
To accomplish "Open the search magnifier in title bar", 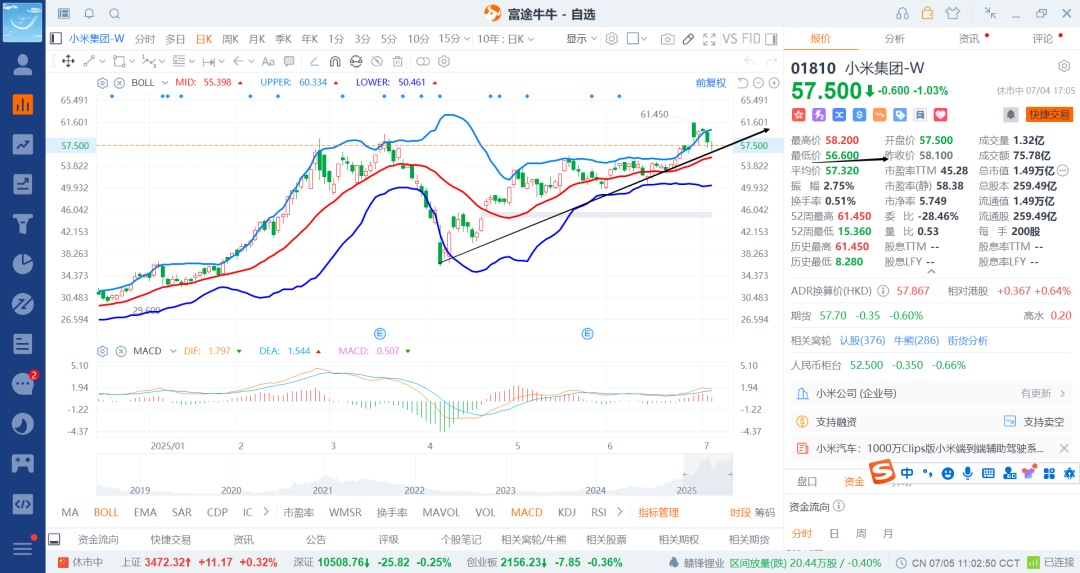I will point(115,14).
